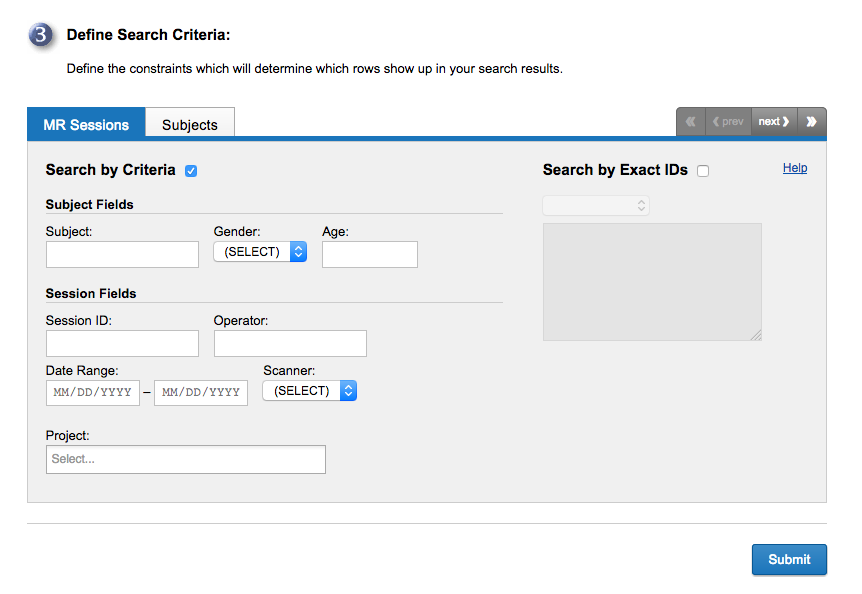862x594 pixels.
Task: Open the Gender dropdown
Action: [x=260, y=252]
